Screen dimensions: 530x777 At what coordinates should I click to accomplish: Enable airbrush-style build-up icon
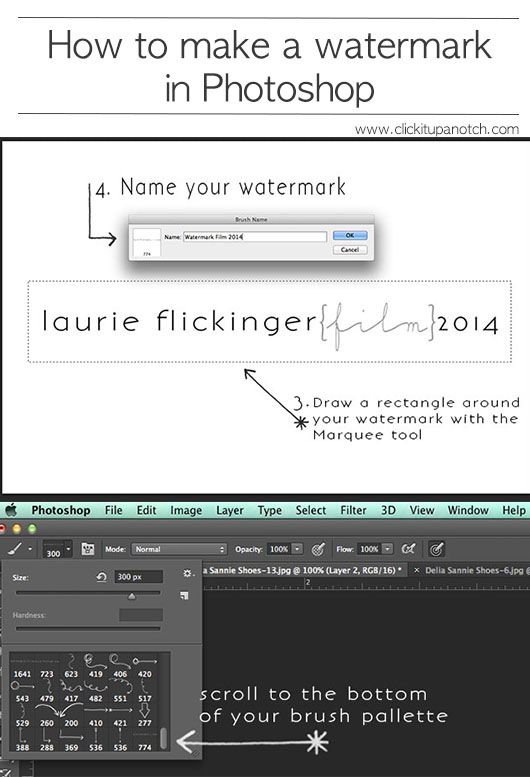(x=408, y=549)
